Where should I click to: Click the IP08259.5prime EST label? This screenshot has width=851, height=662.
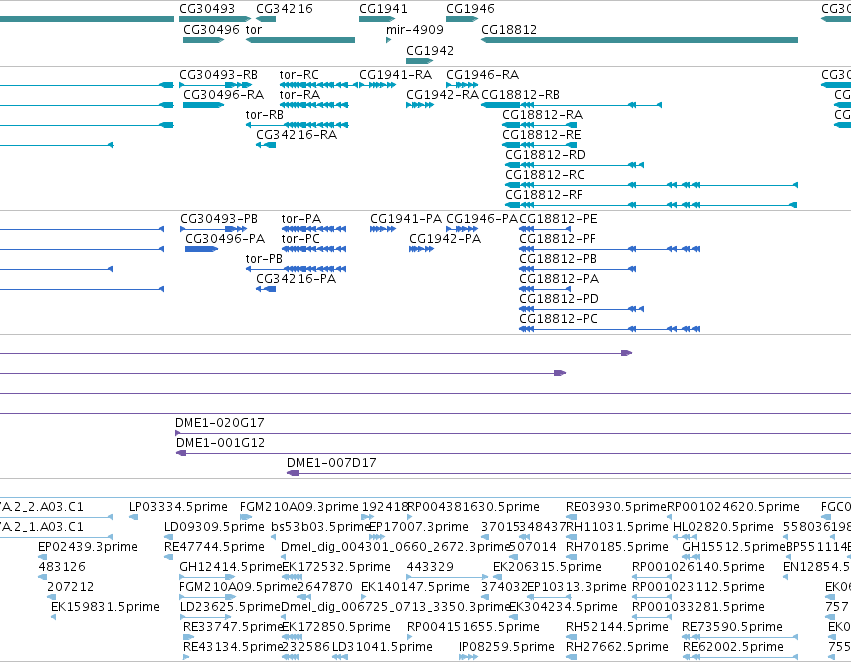[506, 648]
